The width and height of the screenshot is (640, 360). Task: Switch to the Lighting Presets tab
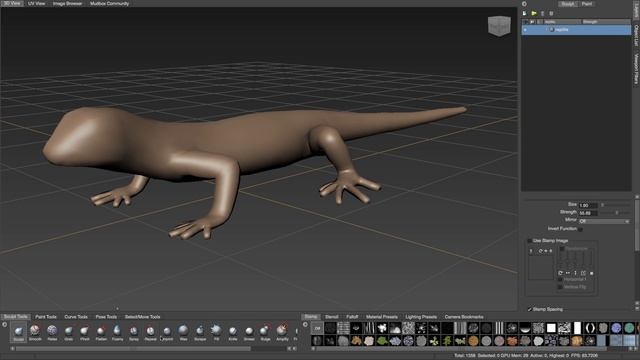tap(421, 317)
